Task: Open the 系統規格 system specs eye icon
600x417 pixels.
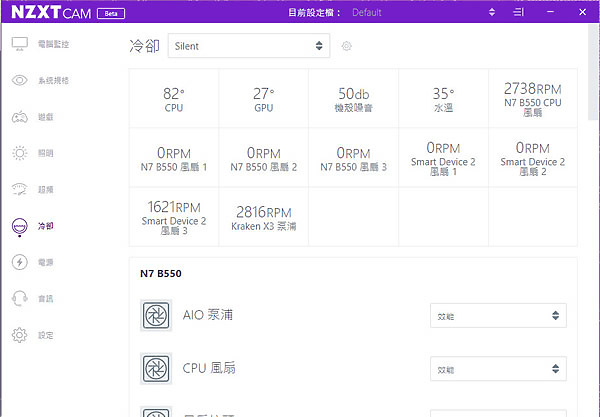Action: [20, 80]
